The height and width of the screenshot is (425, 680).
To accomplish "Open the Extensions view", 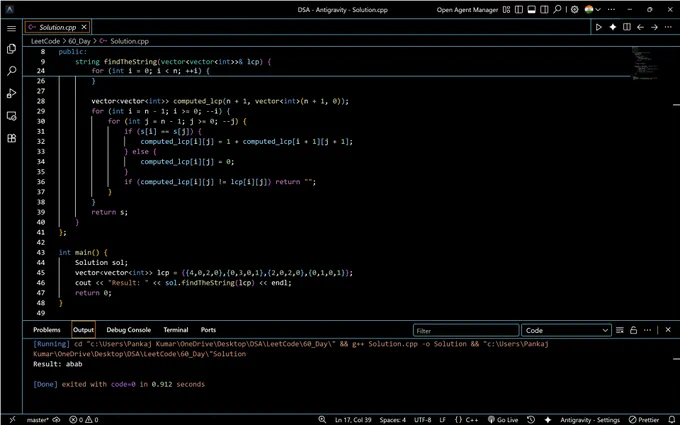I will pyautogui.click(x=11, y=138).
